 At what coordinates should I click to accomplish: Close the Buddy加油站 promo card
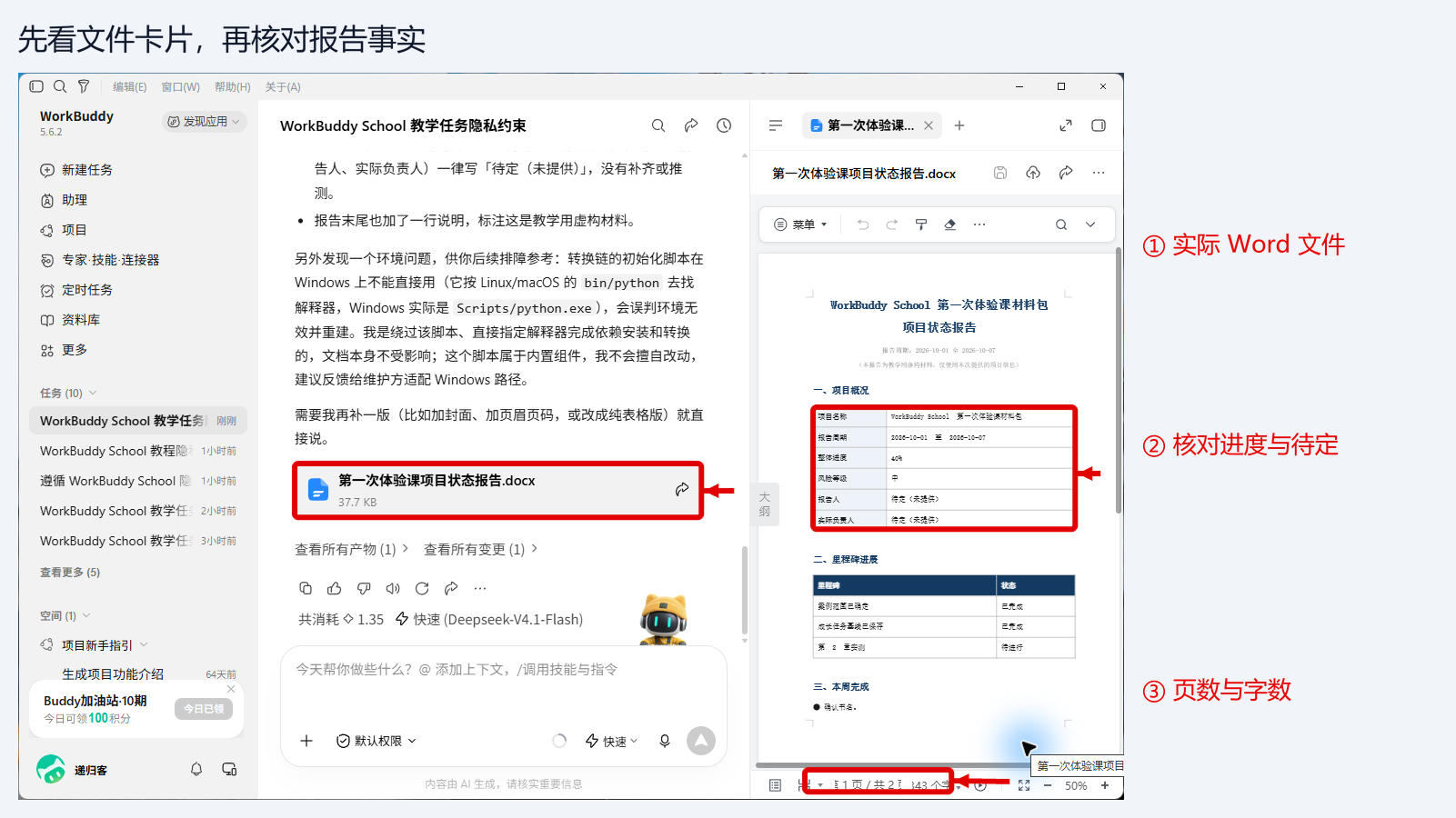point(231,689)
